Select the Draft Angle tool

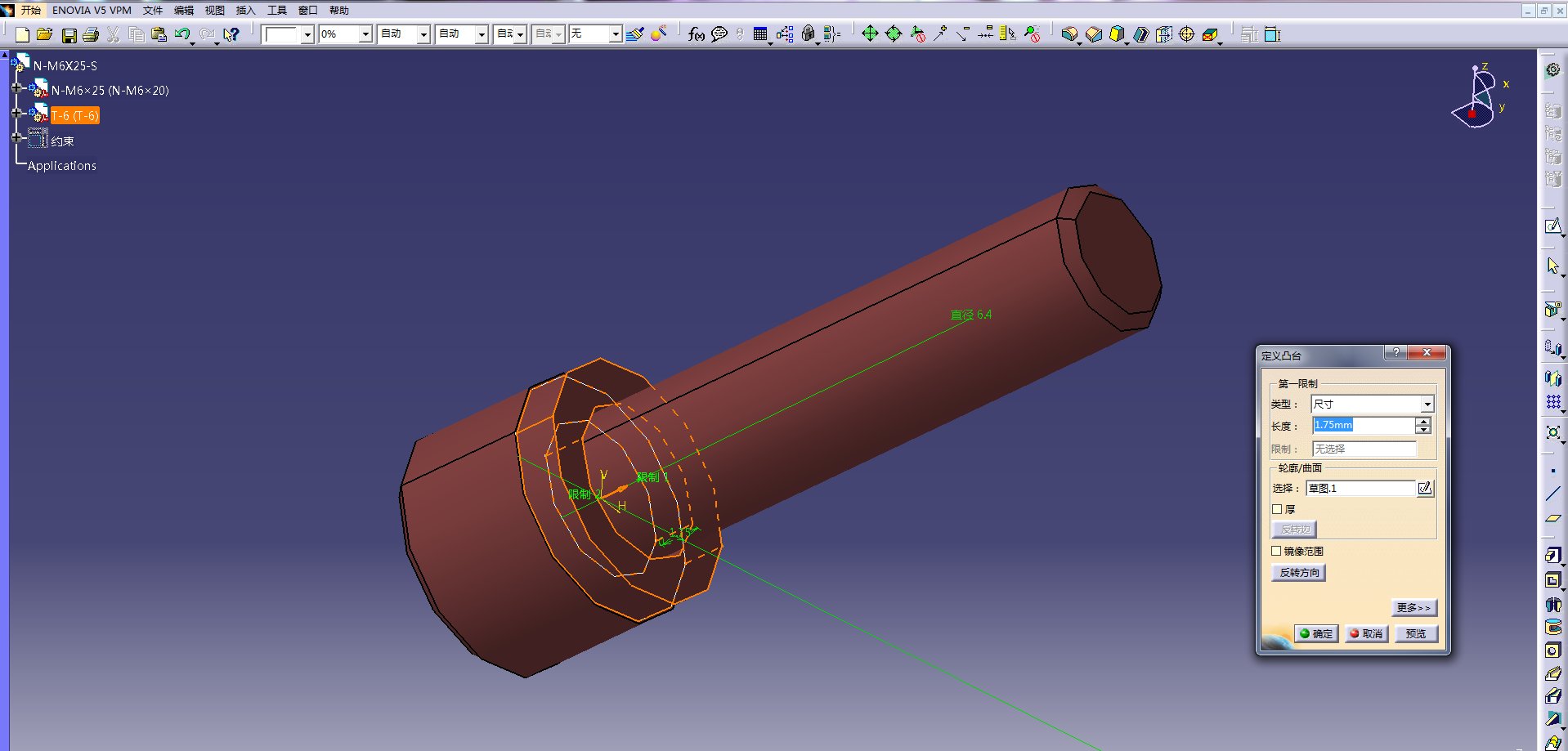pos(1116,34)
